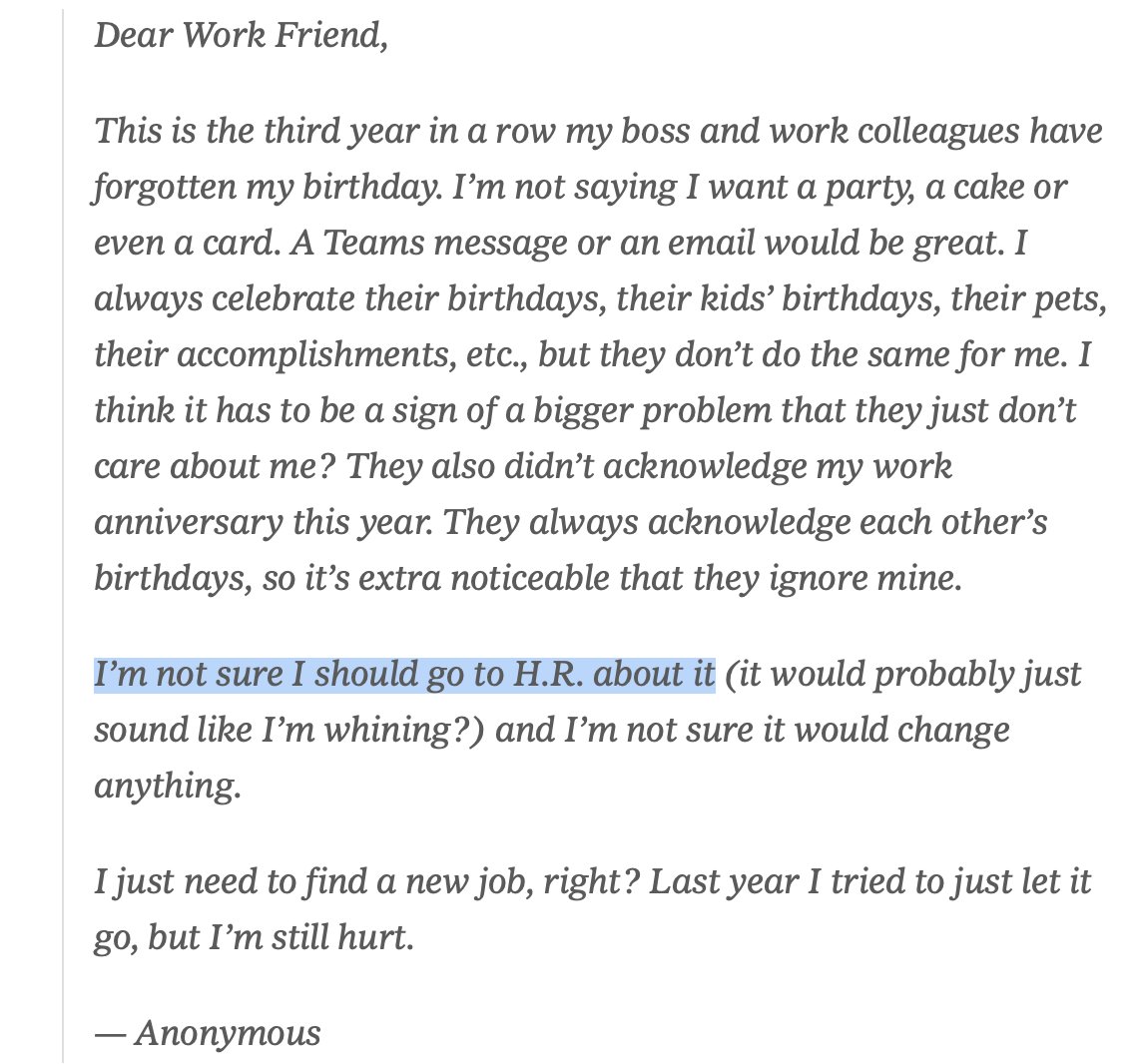The width and height of the screenshot is (1146, 1064).
Task: Click 'probably just' after highlighted text
Action: (x=977, y=674)
